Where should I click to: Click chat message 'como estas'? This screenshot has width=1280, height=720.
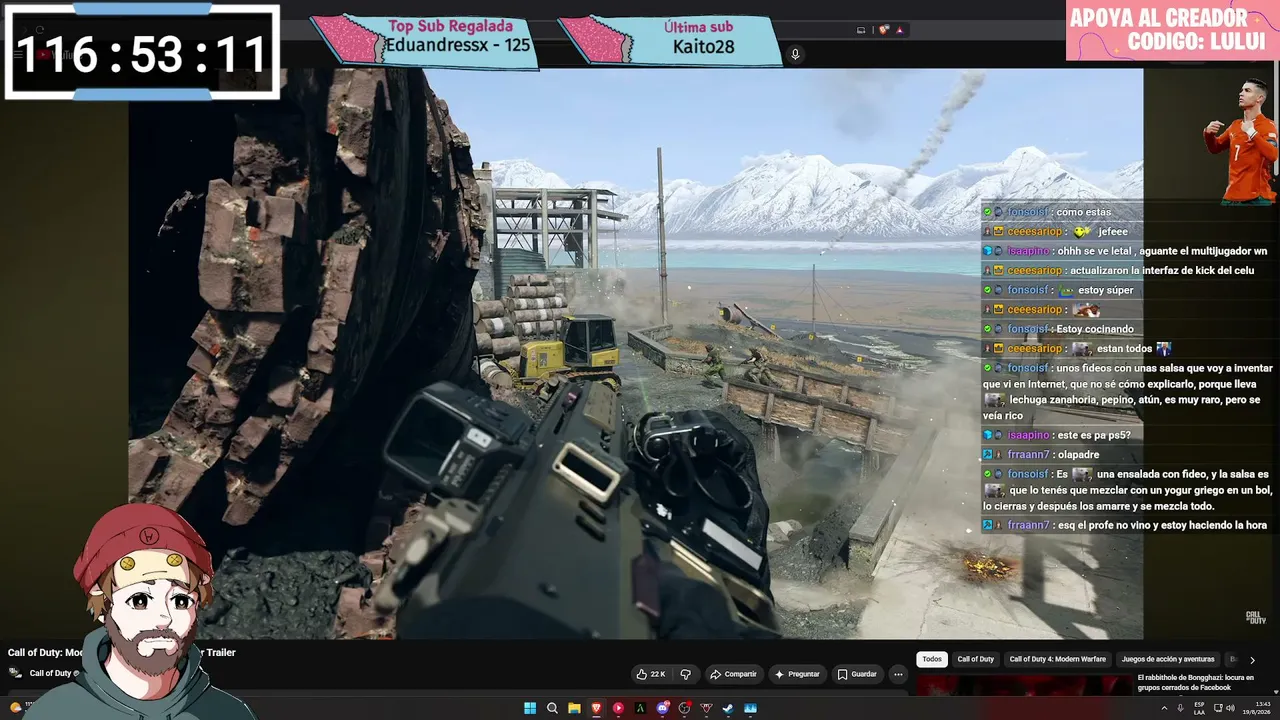1084,212
